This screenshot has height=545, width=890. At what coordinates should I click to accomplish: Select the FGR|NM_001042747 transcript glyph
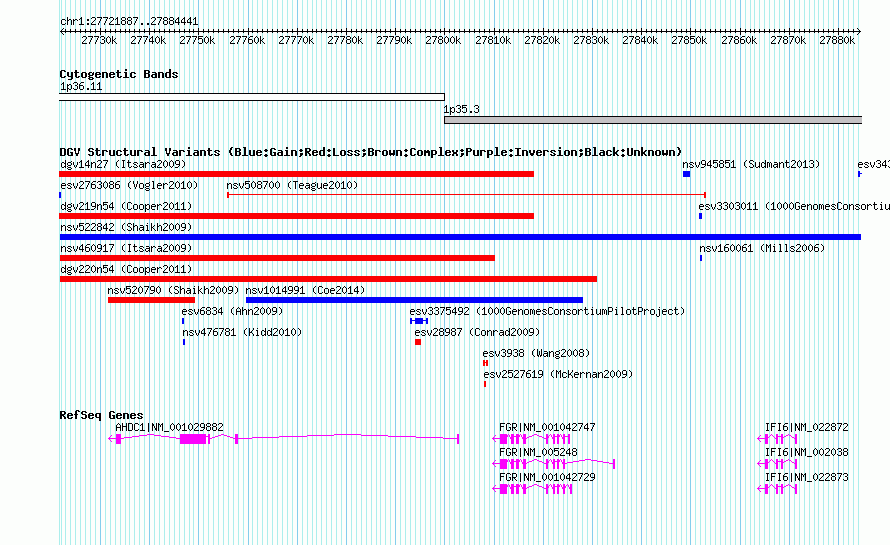531,439
